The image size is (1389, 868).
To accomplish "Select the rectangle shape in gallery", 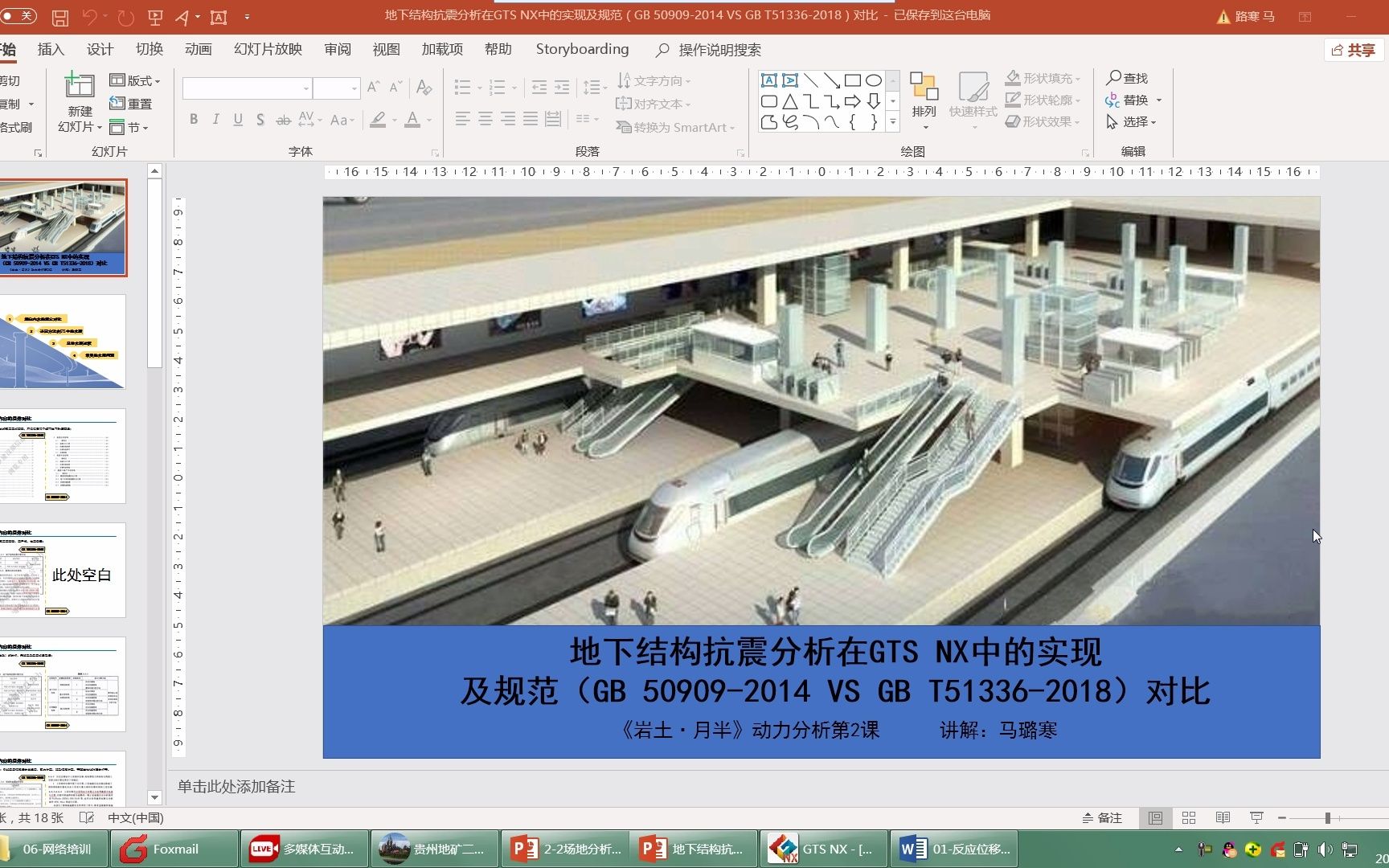I will click(853, 80).
